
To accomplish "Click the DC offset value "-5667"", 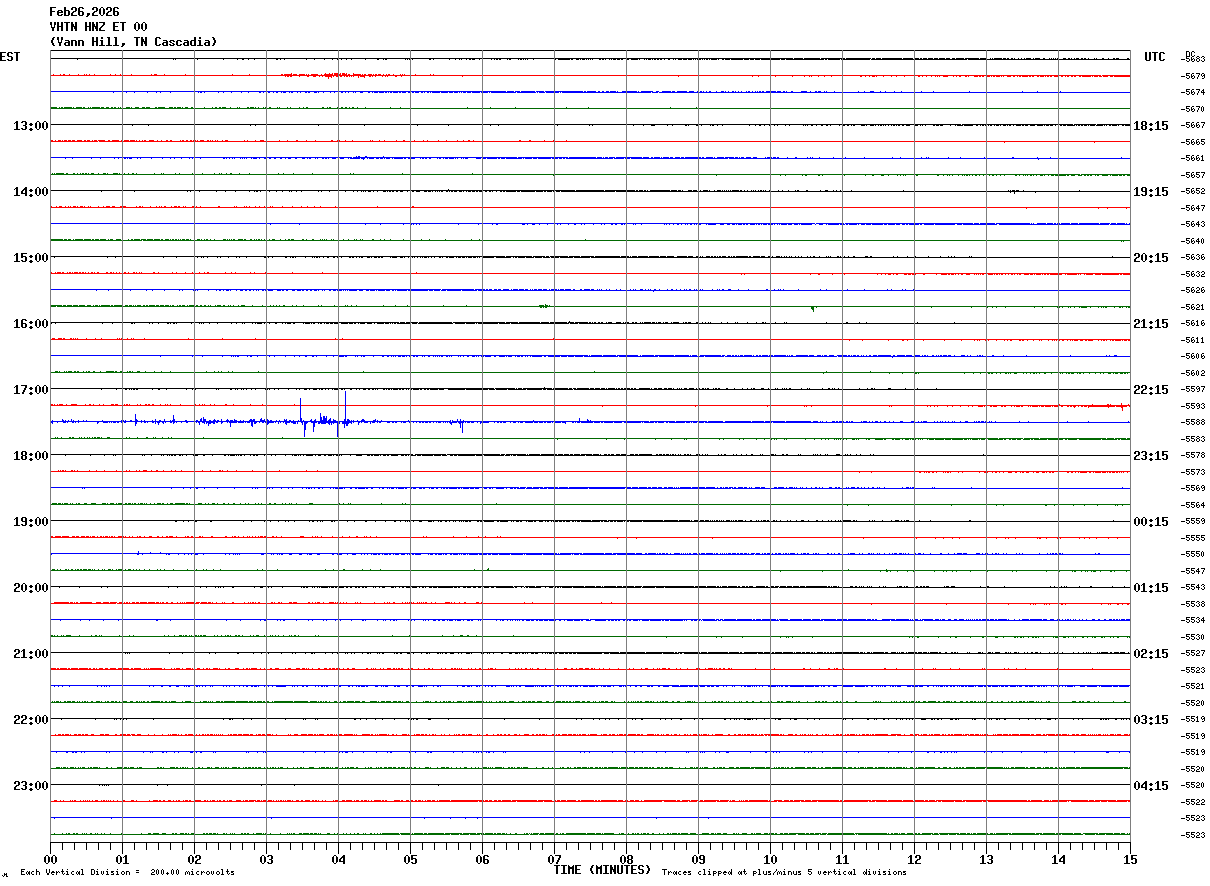I will coord(1193,125).
